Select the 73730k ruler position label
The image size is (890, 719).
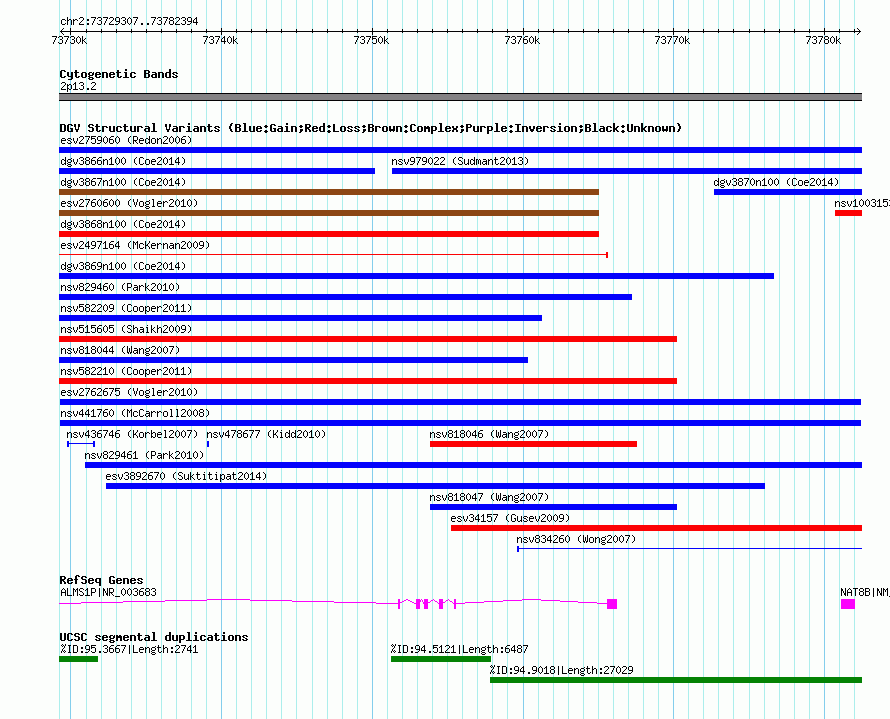click(69, 40)
